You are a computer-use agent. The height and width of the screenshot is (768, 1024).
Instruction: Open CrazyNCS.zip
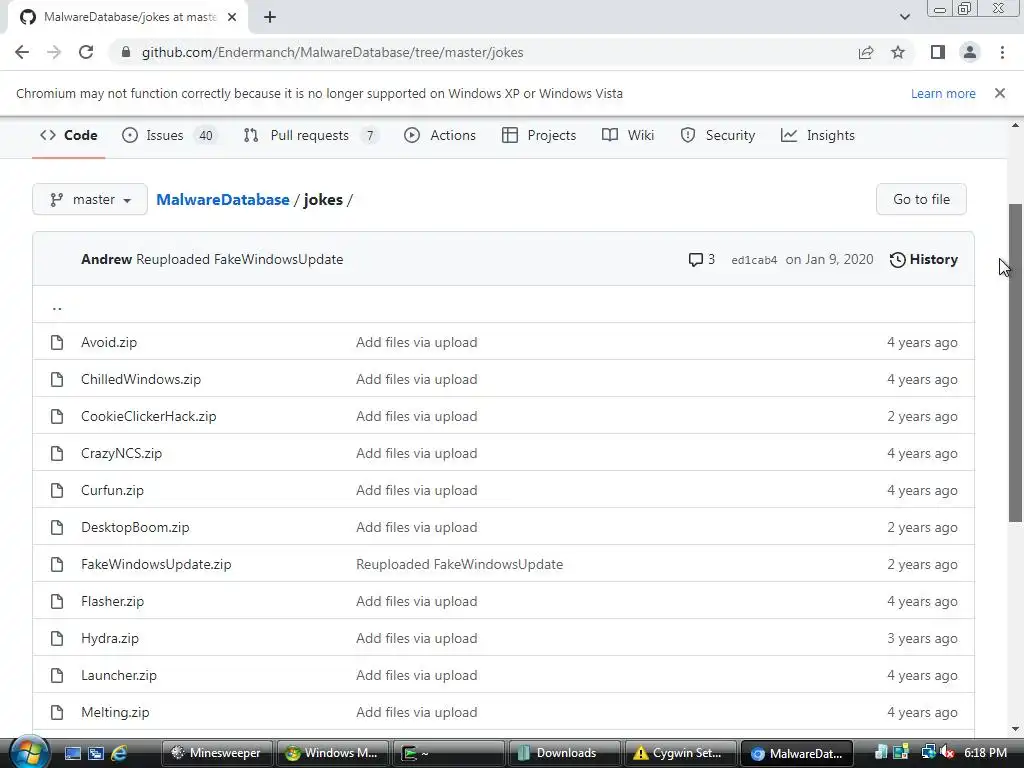(x=121, y=453)
